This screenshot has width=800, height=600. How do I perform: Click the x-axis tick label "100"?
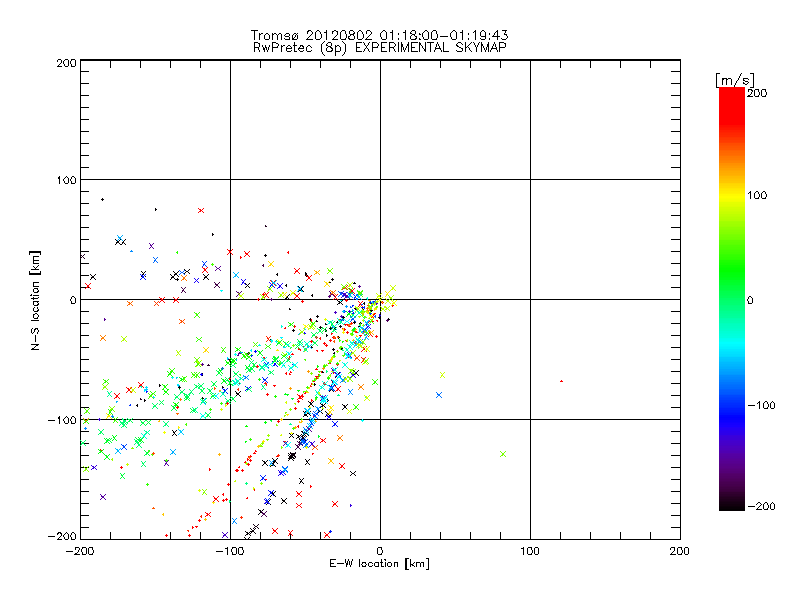(530, 551)
